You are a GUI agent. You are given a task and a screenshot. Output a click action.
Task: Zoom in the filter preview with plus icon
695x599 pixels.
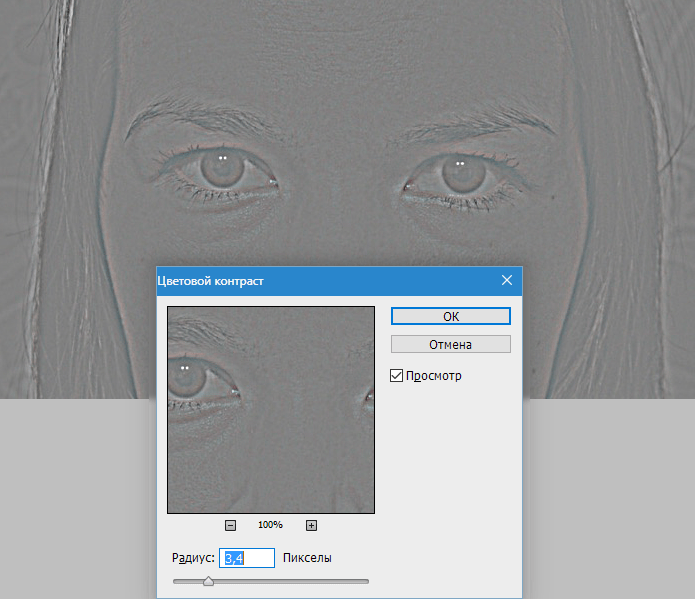coord(311,525)
